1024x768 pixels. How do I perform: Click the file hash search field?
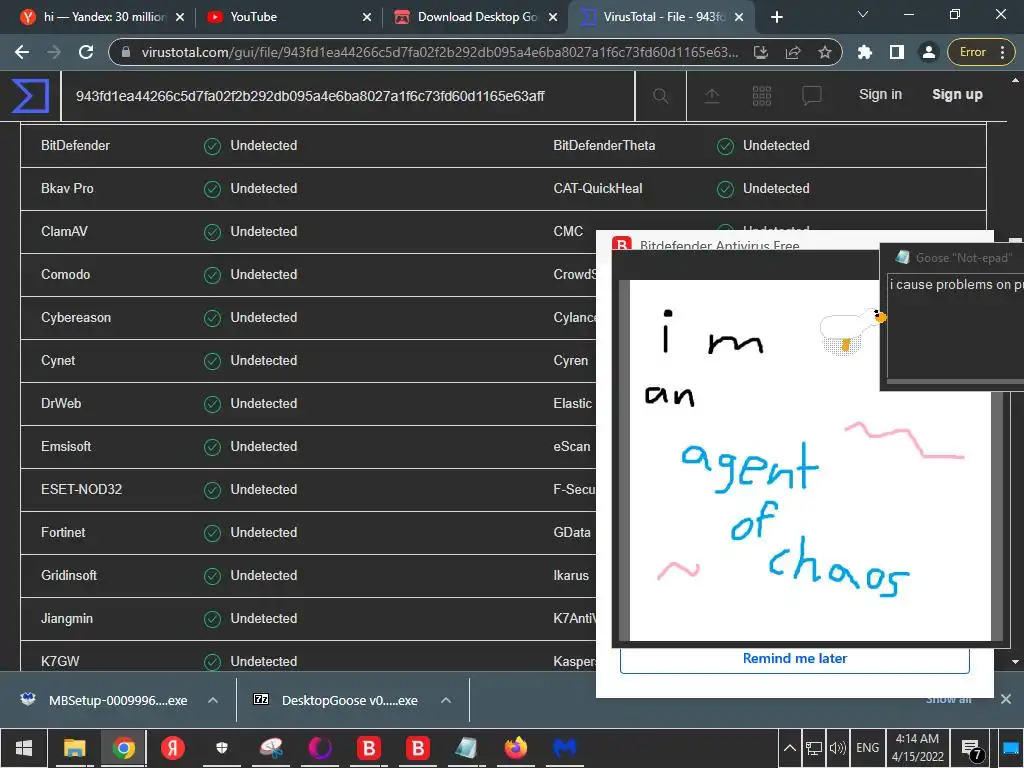point(347,96)
